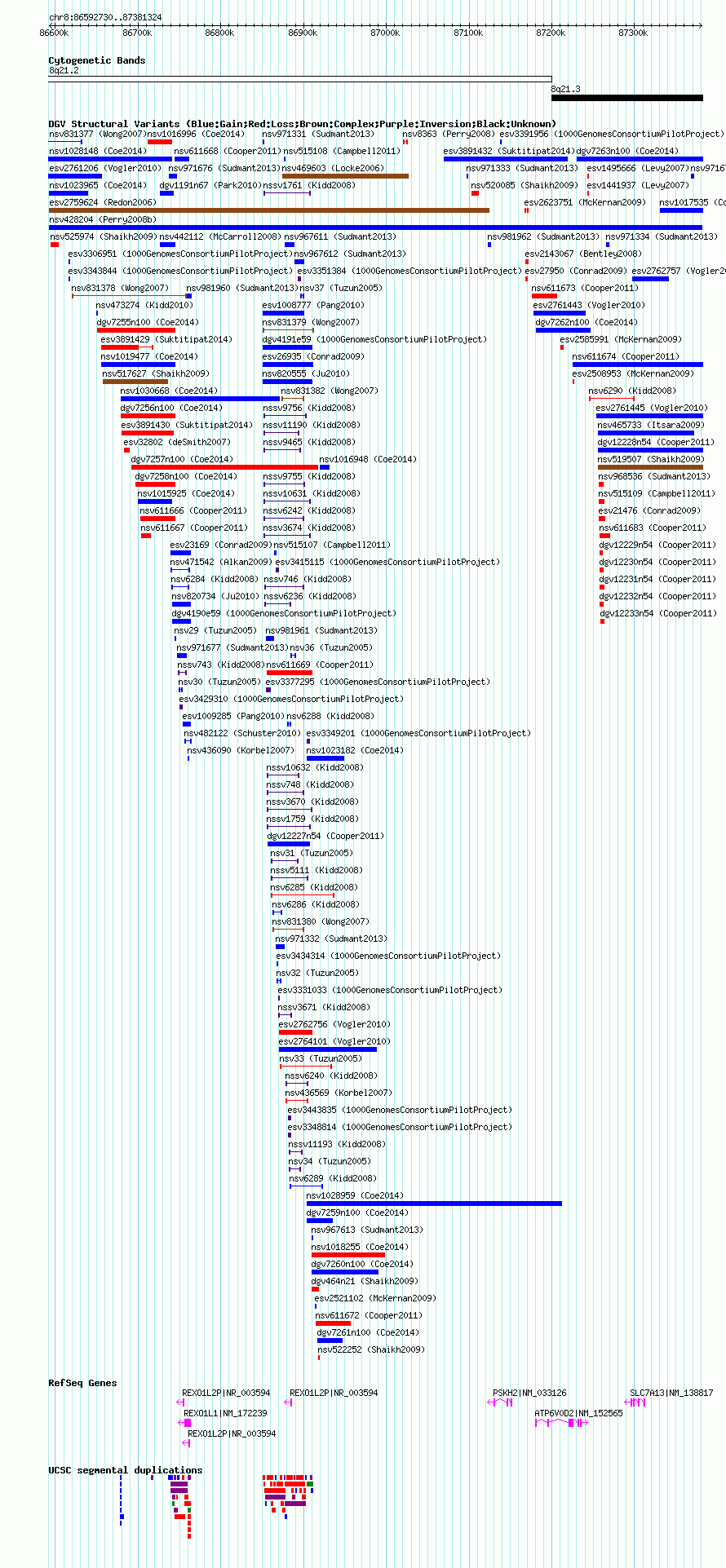This screenshot has height=1568, width=726.
Task: Select variant nsv1018255 (Coe2014) label
Action: pos(361,1247)
